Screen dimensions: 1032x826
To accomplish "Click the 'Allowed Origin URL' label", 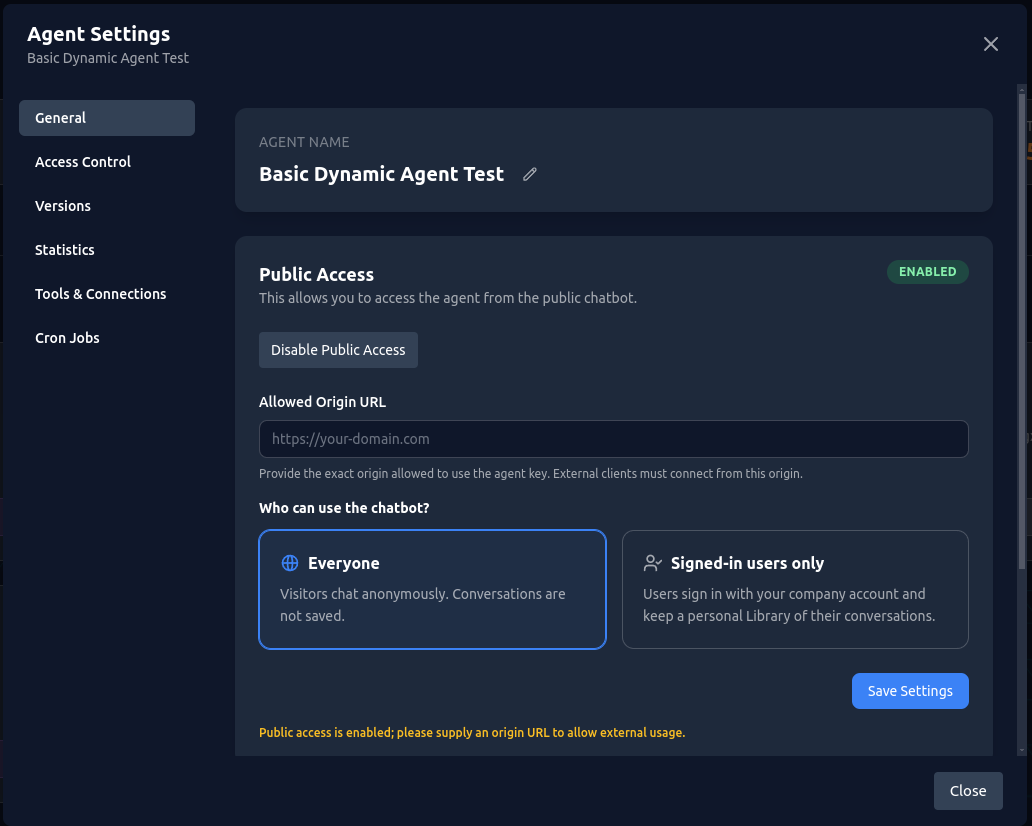I will tap(322, 402).
